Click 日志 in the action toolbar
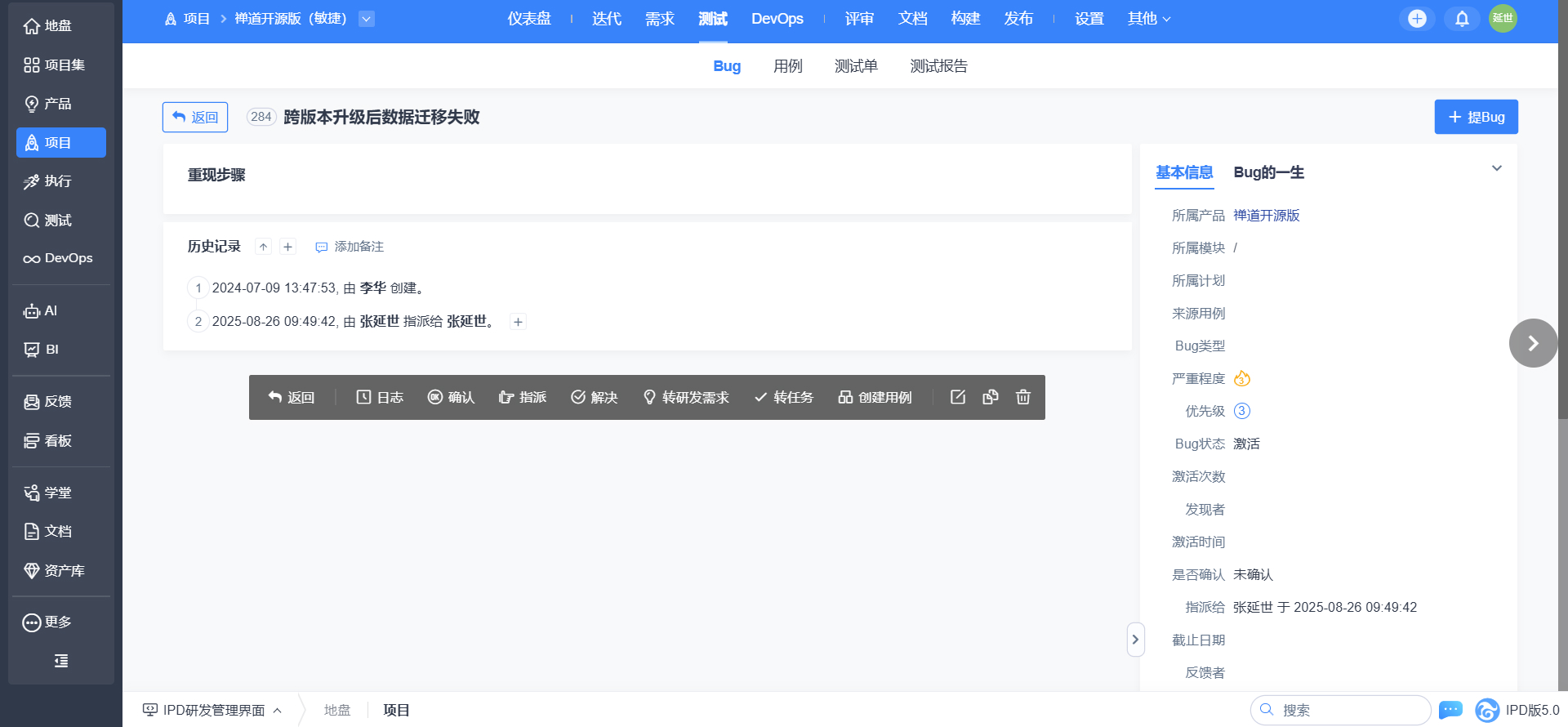 pos(380,397)
